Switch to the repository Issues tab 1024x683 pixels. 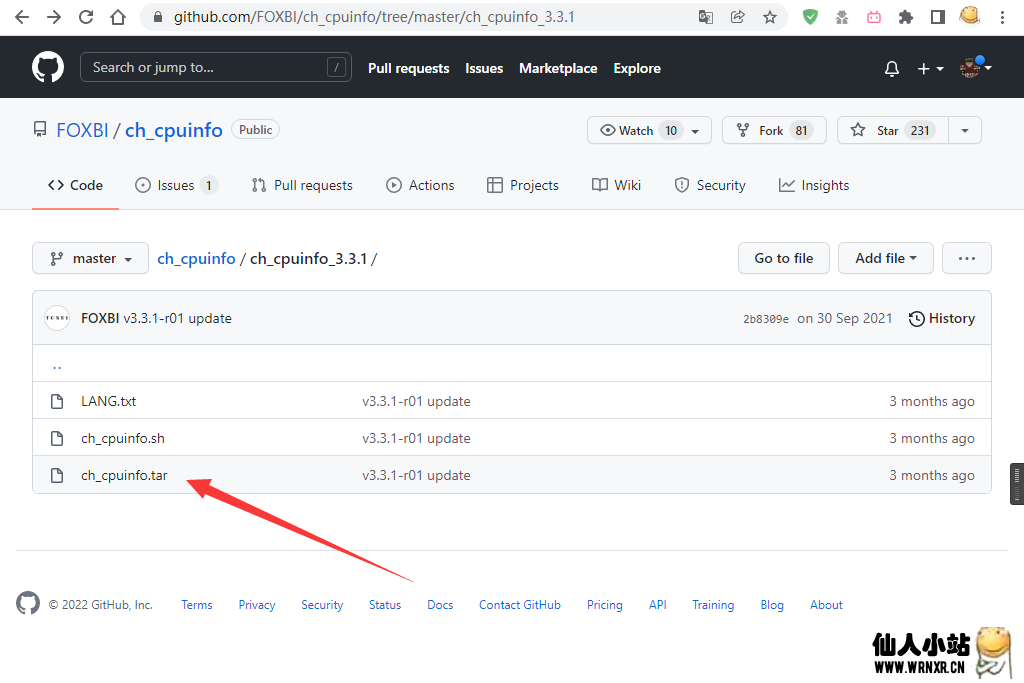[176, 185]
